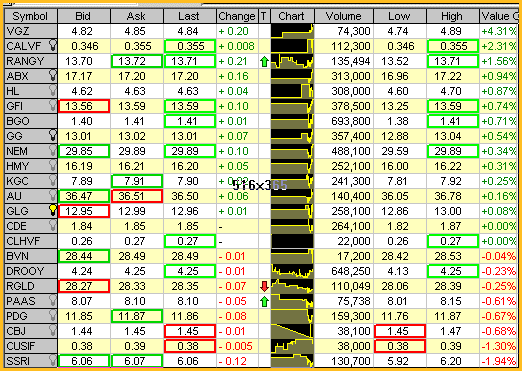This screenshot has height=371, width=522.
Task: Click the lightbulb icon next to CDE
Action: pos(52,225)
